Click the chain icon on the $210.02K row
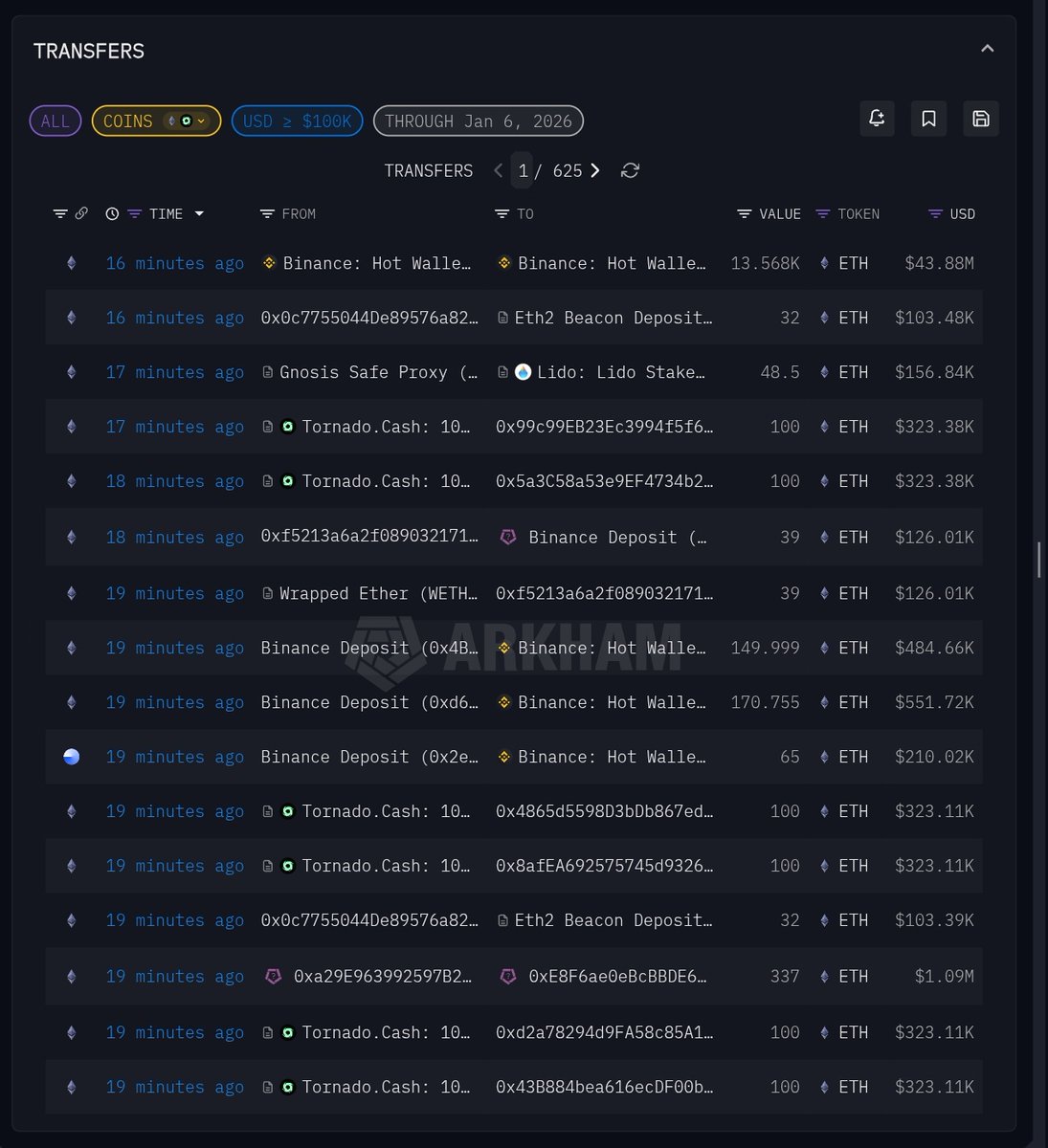 click(71, 757)
